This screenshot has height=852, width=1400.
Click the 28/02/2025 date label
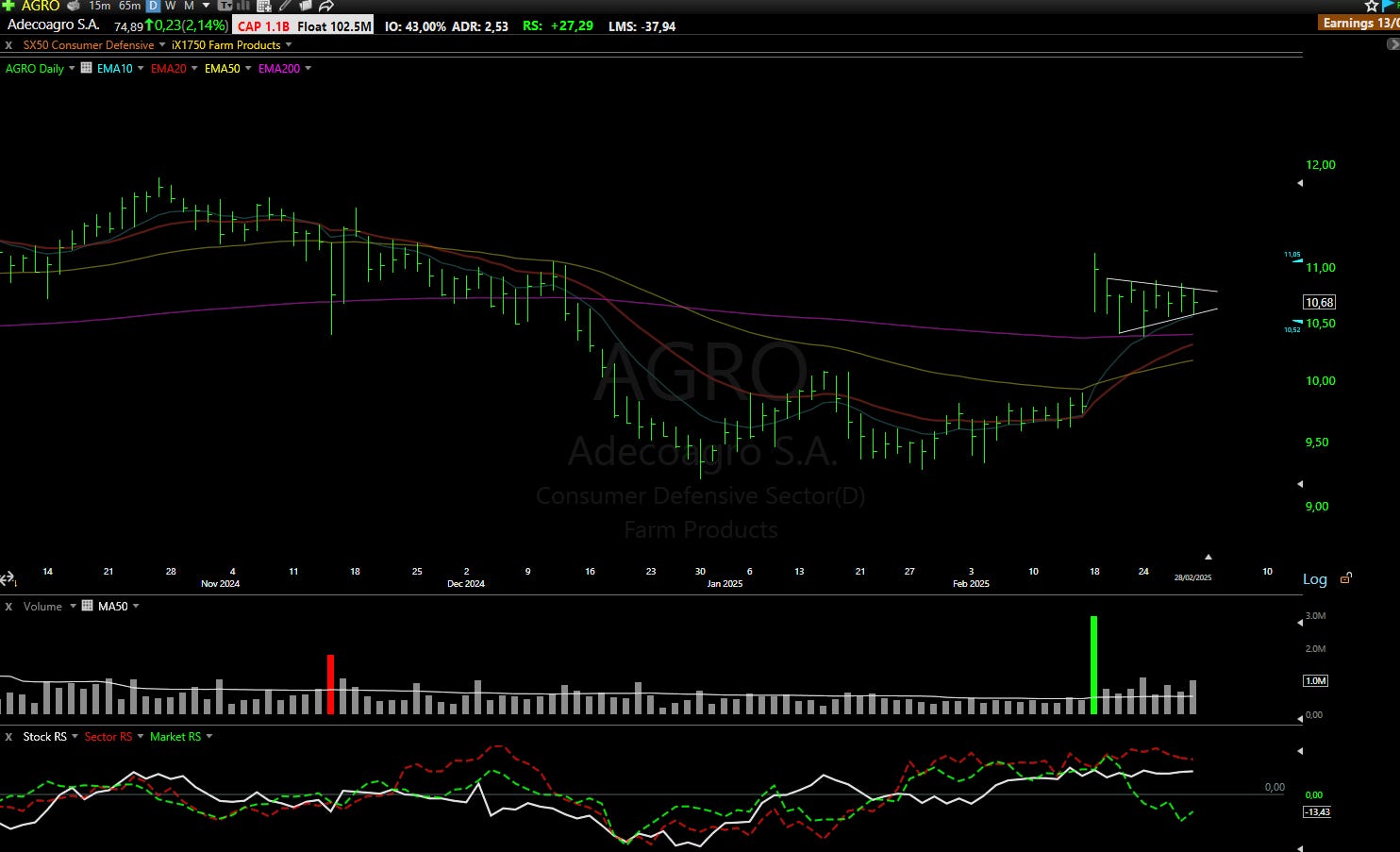(1192, 577)
